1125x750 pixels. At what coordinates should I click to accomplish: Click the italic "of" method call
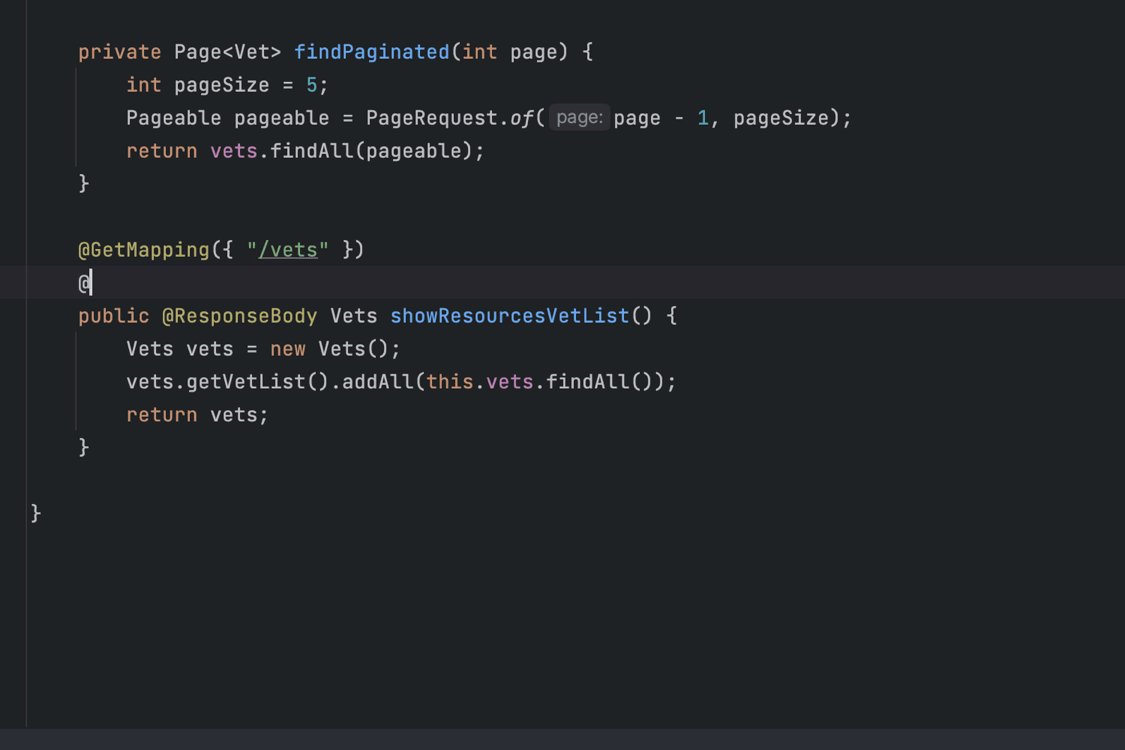(522, 118)
